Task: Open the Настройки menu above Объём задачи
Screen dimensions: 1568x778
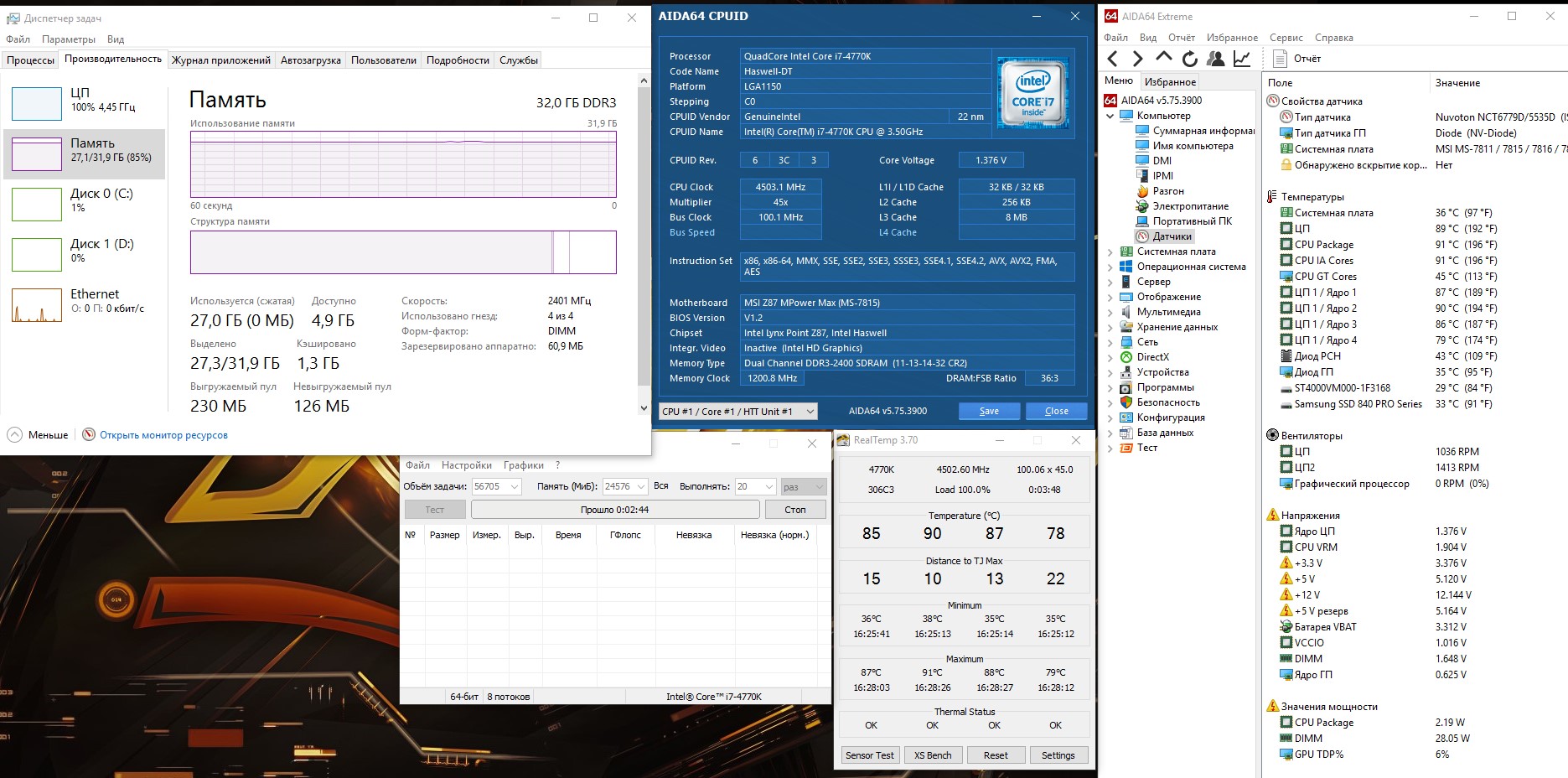Action: pos(467,465)
